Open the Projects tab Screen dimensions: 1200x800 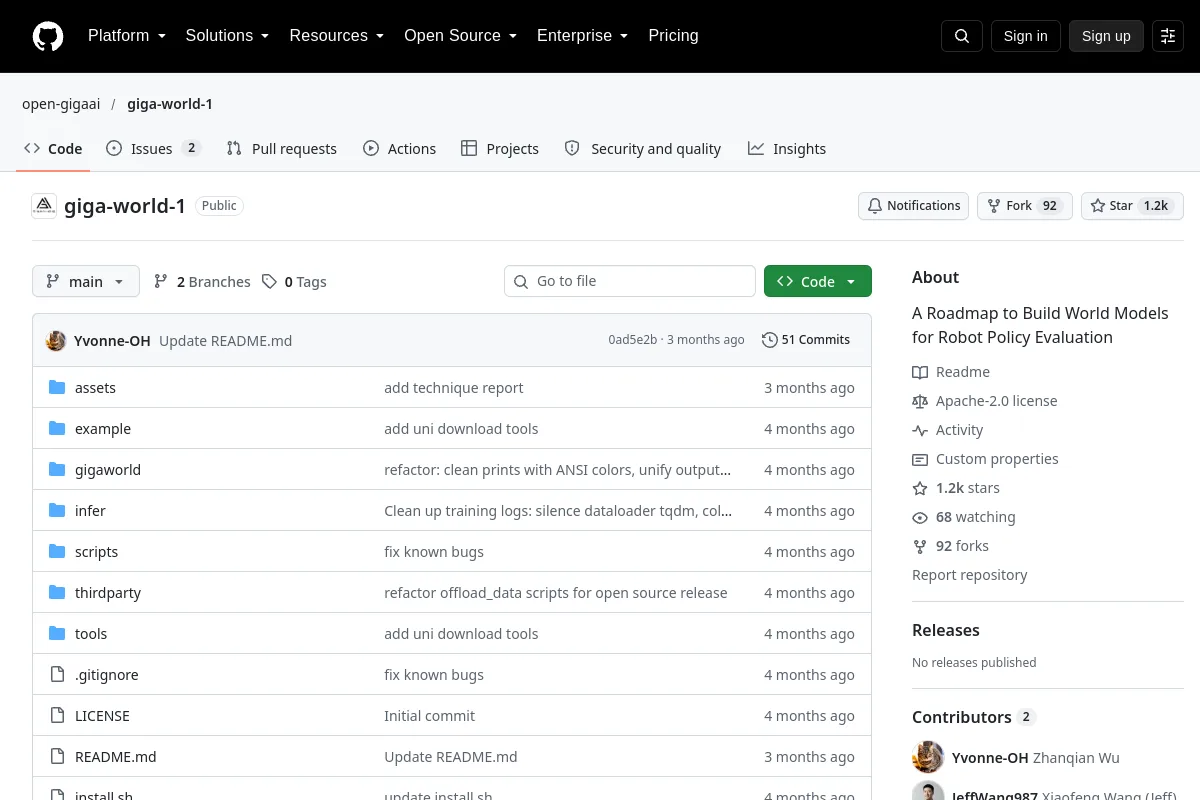[500, 148]
